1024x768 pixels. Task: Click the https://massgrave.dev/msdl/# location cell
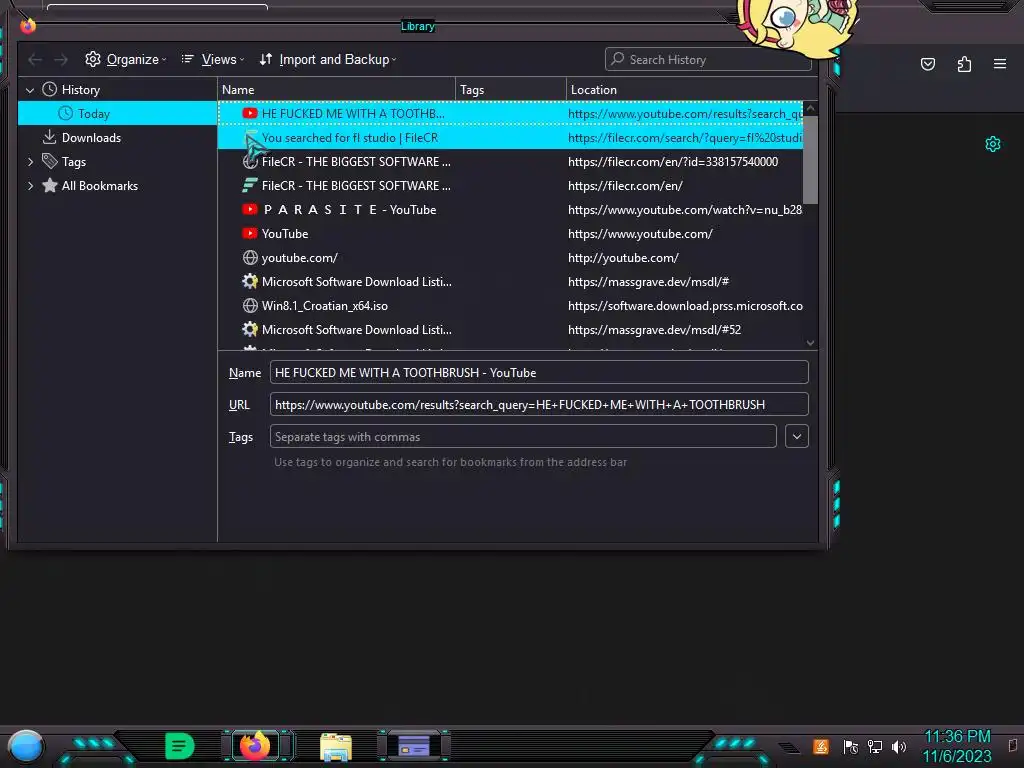pyautogui.click(x=648, y=282)
